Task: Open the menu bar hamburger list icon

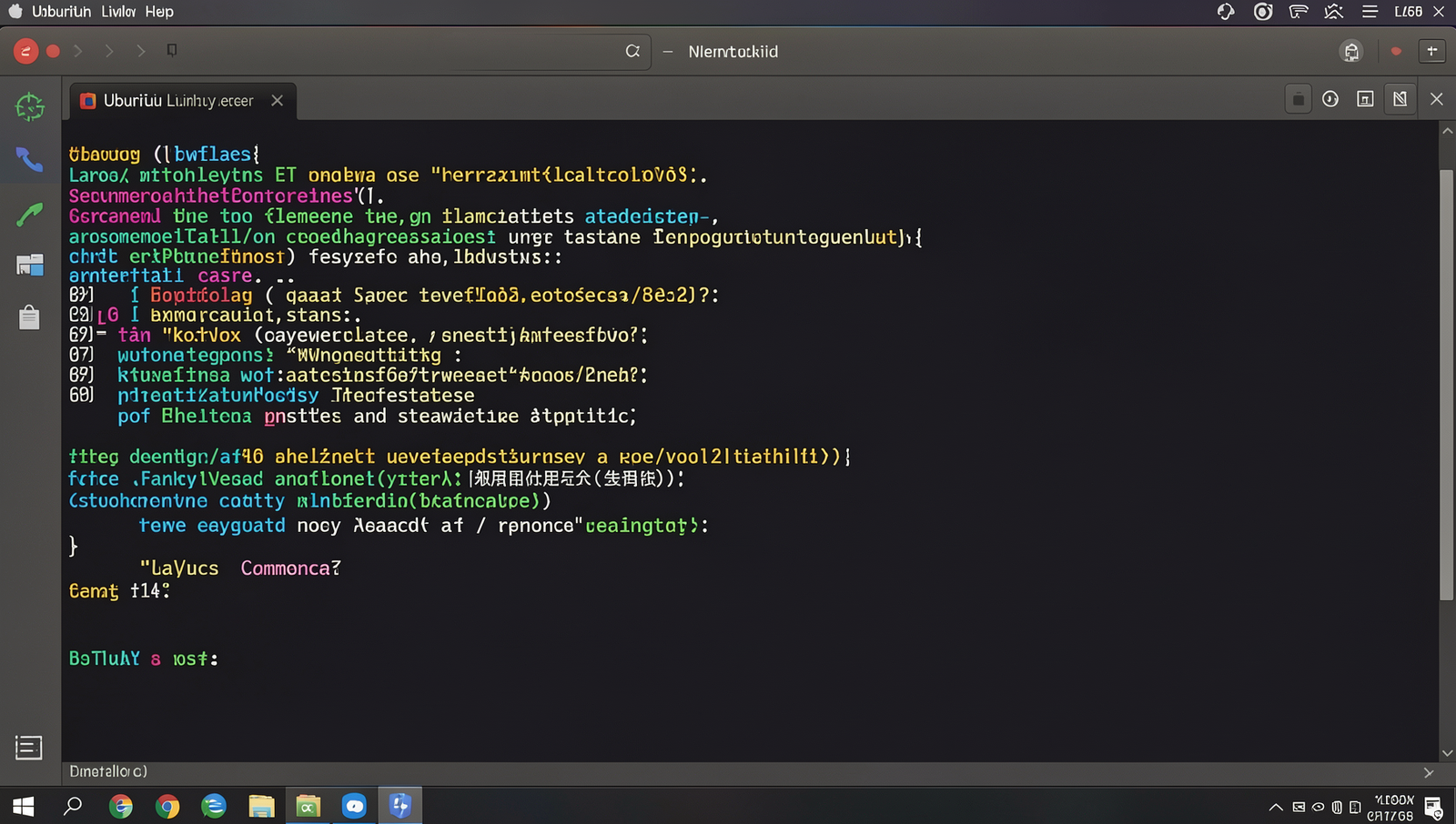Action: click(1370, 12)
